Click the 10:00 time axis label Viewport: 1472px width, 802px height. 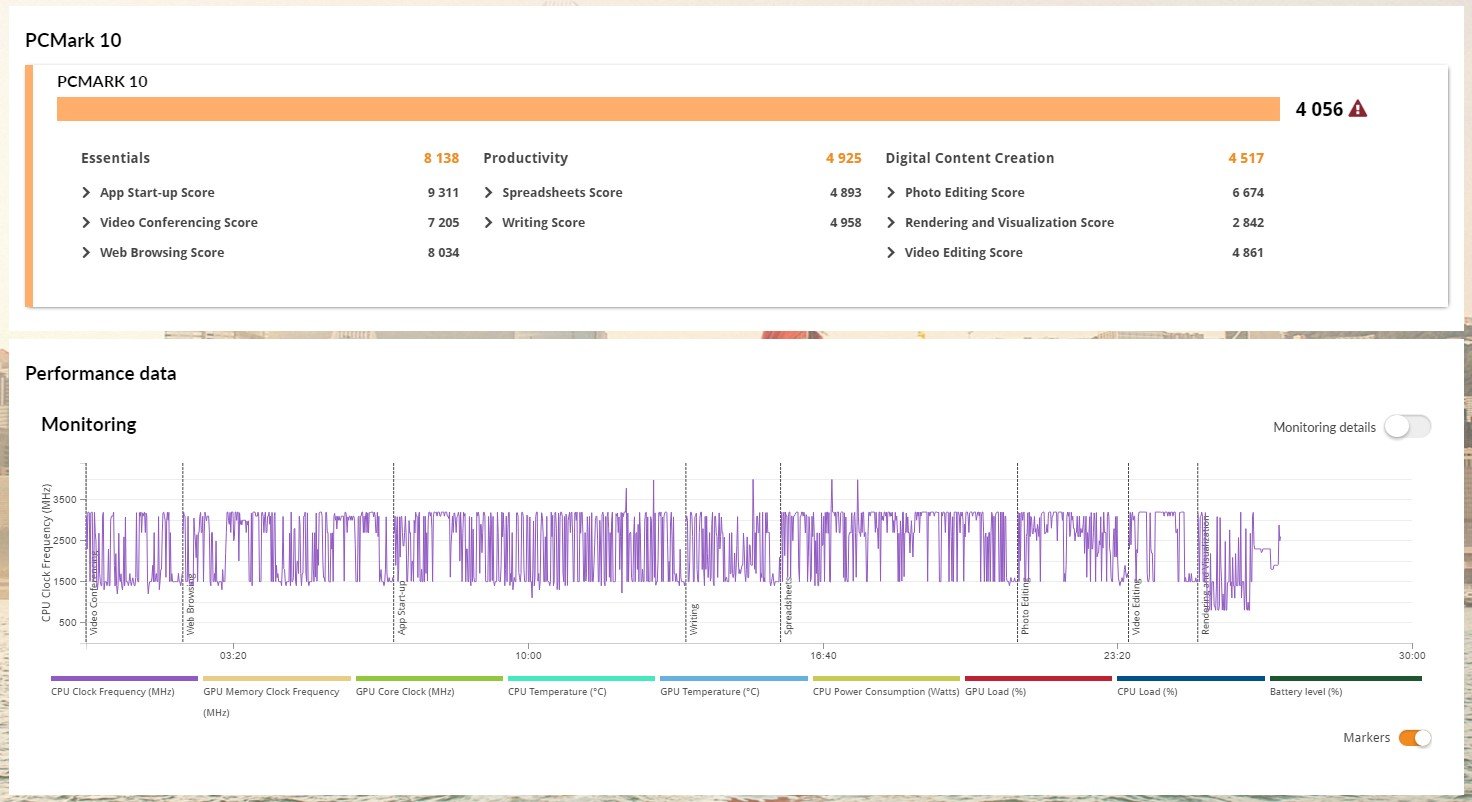click(528, 656)
